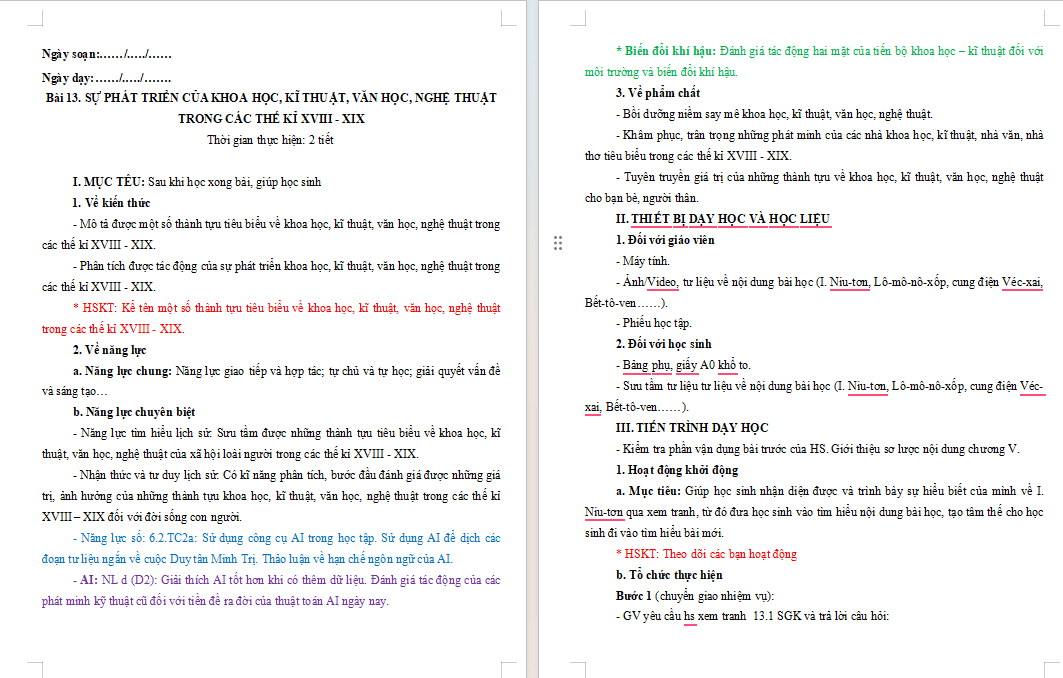Click the underlined 'hs' in 'GV yêu cầu hs'

pyautogui.click(x=689, y=616)
